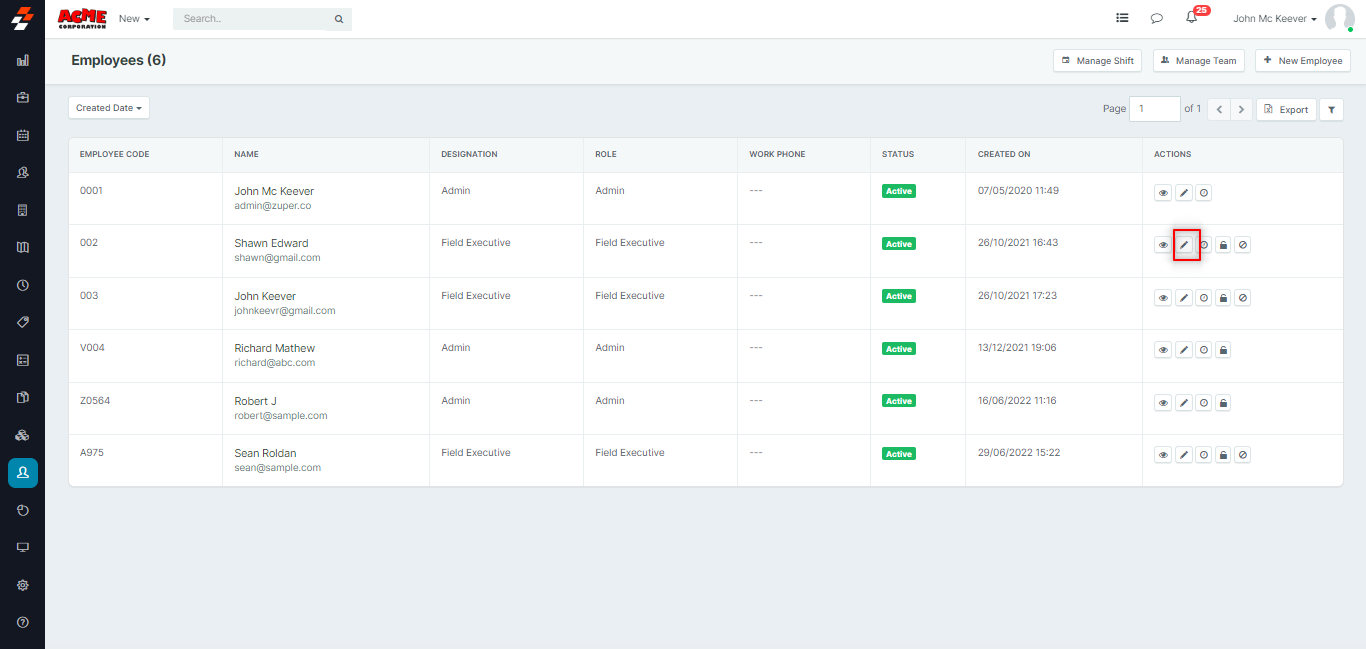1366x649 pixels.
Task: View John Mc Keever via eye icon
Action: (1164, 192)
